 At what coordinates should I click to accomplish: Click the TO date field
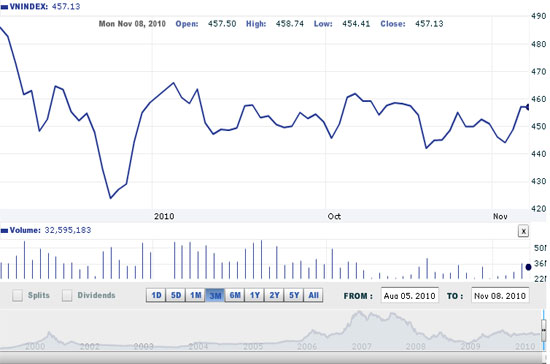point(500,296)
